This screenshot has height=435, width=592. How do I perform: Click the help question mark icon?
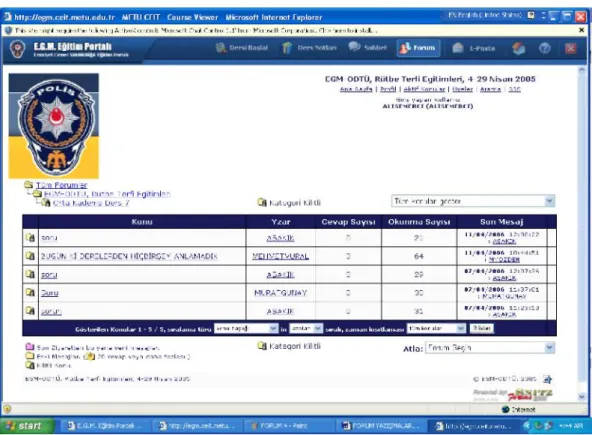tap(544, 48)
